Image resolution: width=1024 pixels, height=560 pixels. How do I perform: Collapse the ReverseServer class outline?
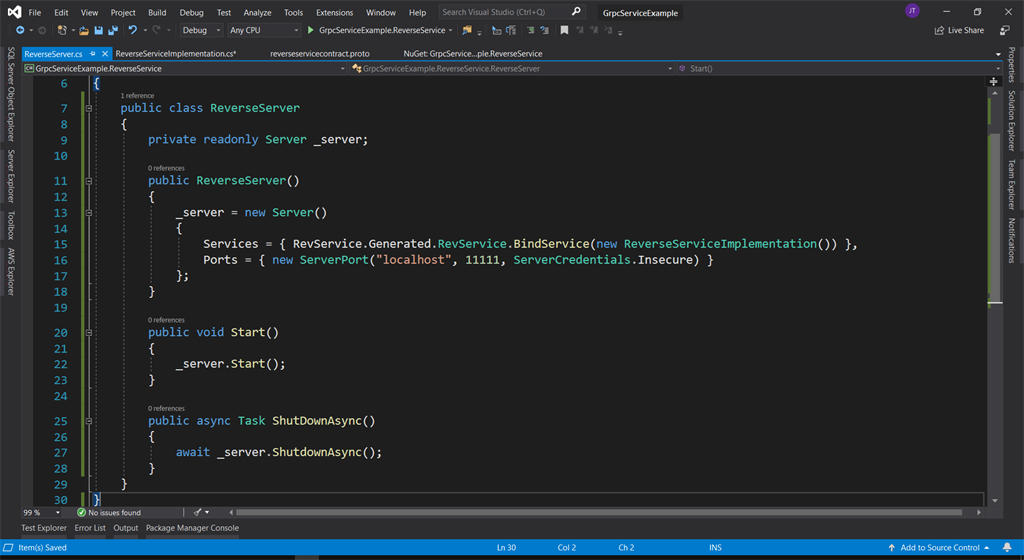tap(89, 108)
